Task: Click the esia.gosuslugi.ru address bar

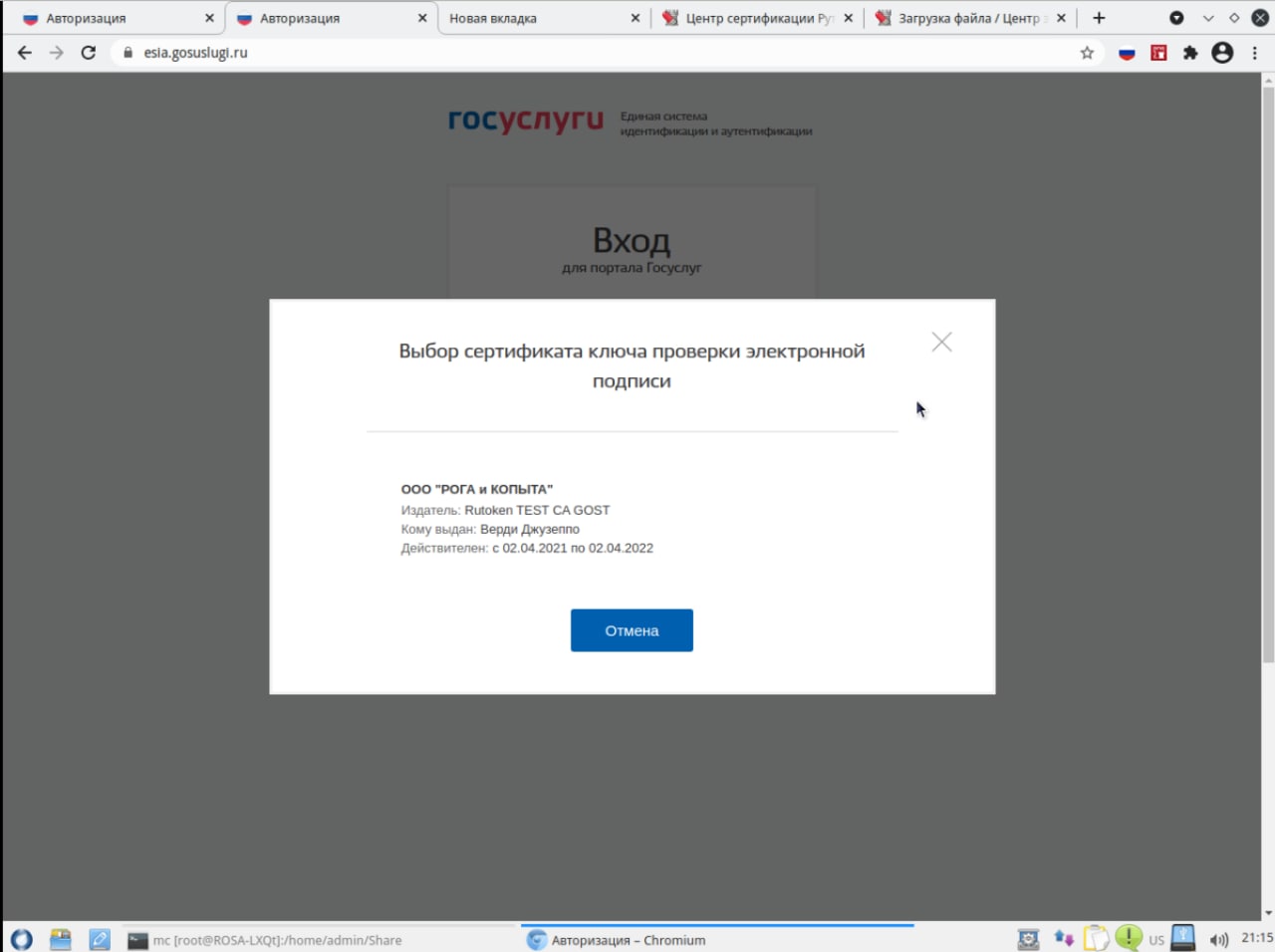Action: click(598, 53)
